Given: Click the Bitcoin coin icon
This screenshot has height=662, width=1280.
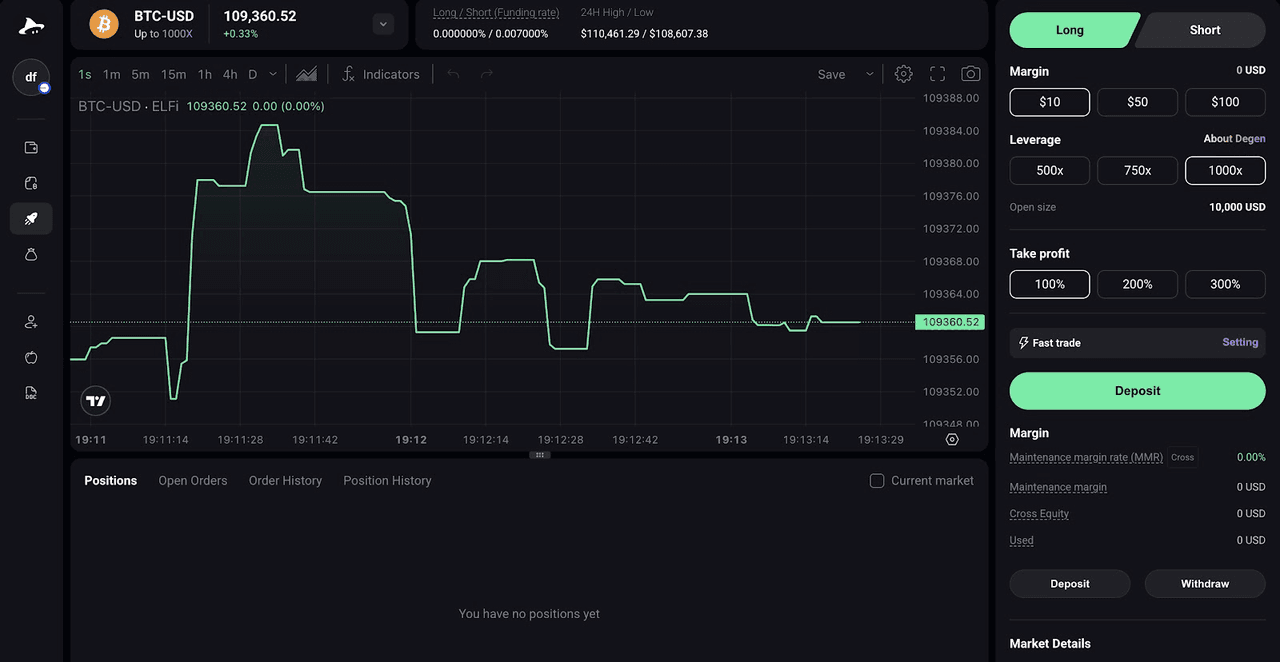Looking at the screenshot, I should tap(104, 24).
